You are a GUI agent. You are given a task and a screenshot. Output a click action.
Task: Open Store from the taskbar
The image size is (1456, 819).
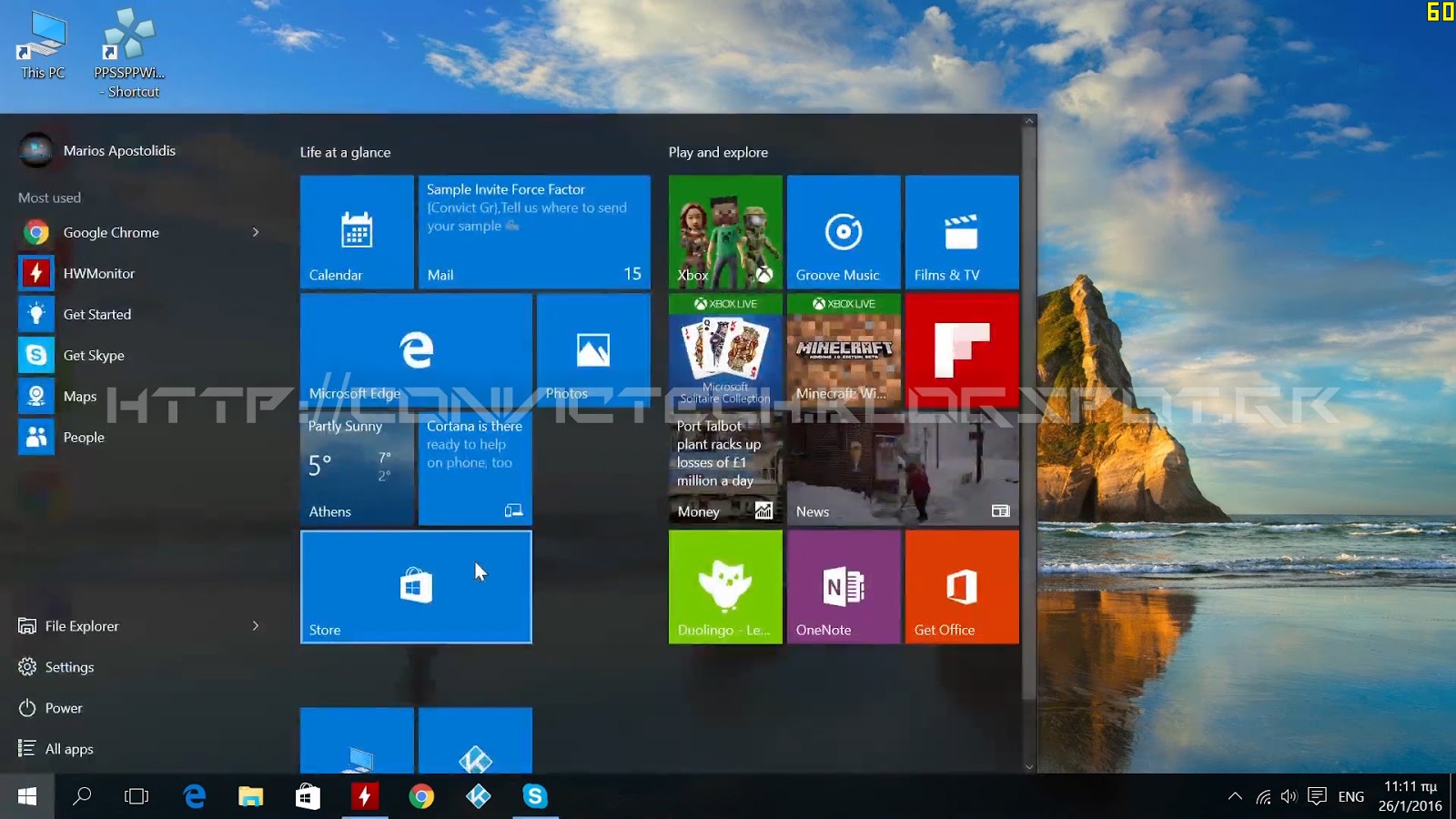pyautogui.click(x=308, y=796)
